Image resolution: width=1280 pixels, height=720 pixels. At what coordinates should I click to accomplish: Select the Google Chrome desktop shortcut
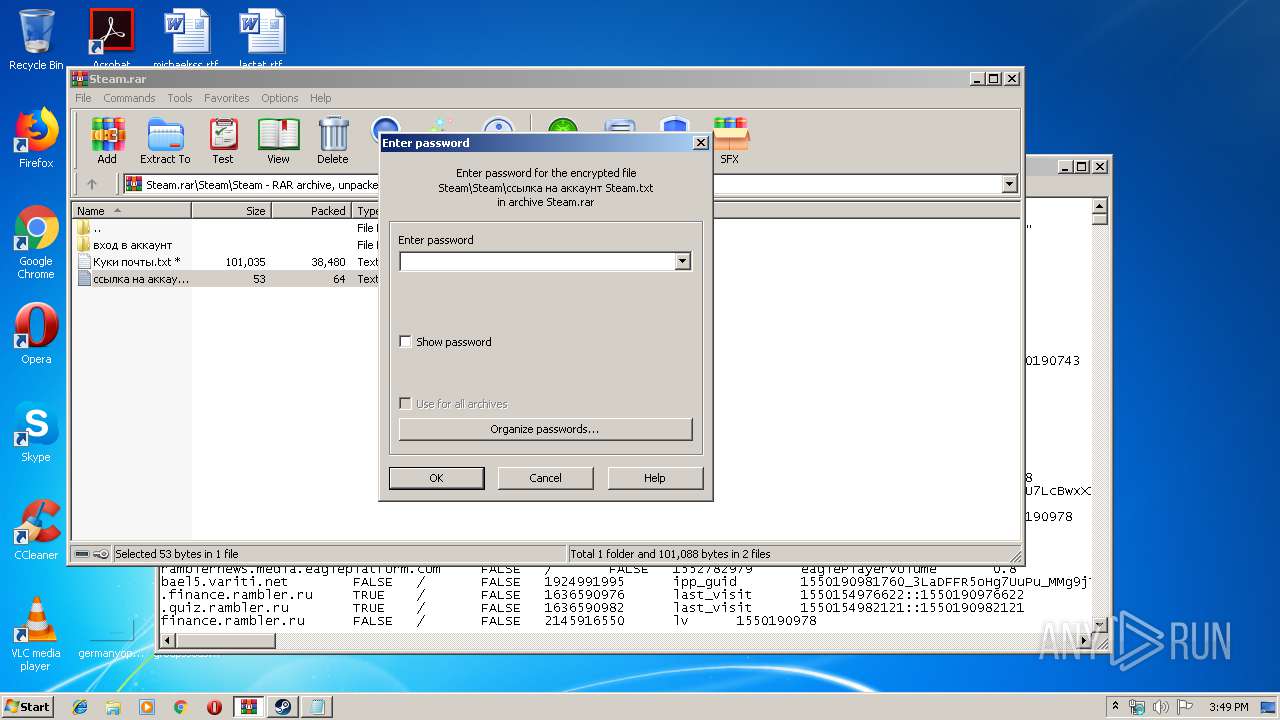[x=36, y=242]
